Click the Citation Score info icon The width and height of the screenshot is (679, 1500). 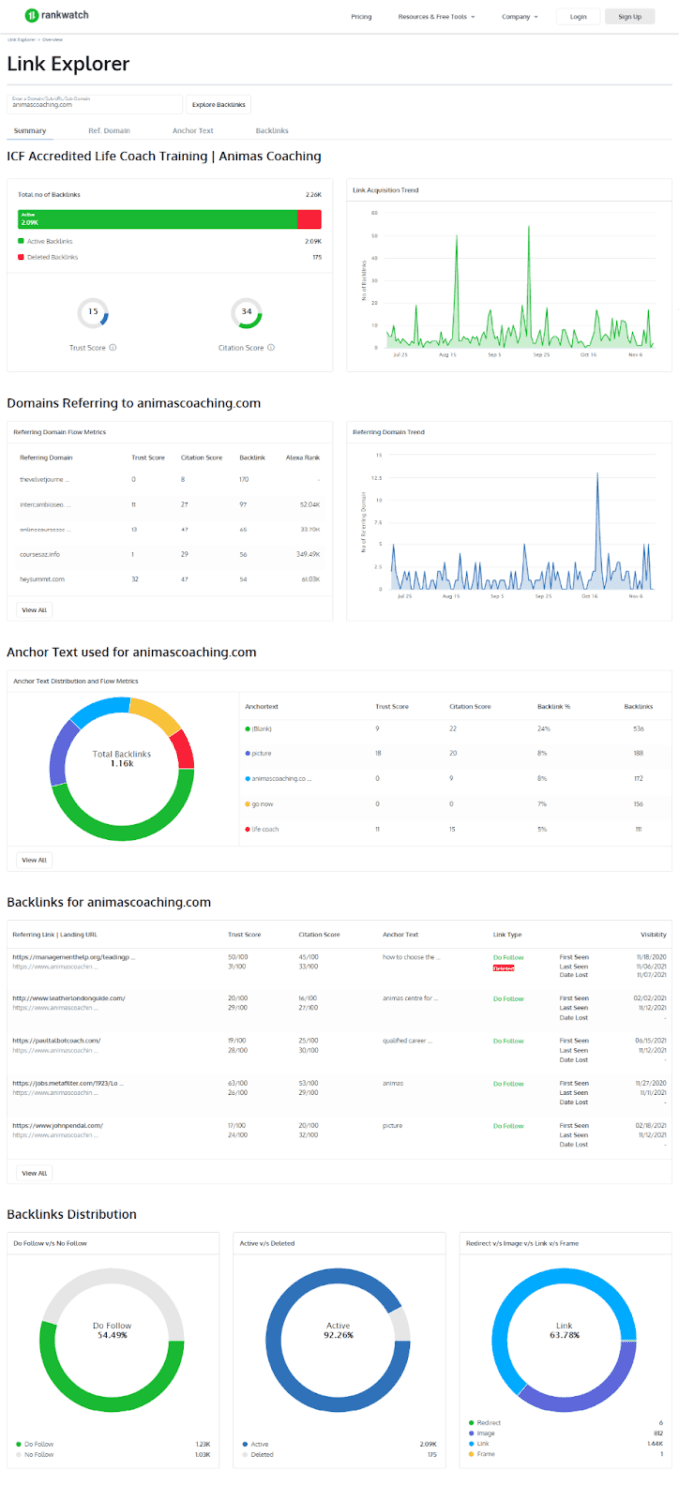(x=270, y=348)
